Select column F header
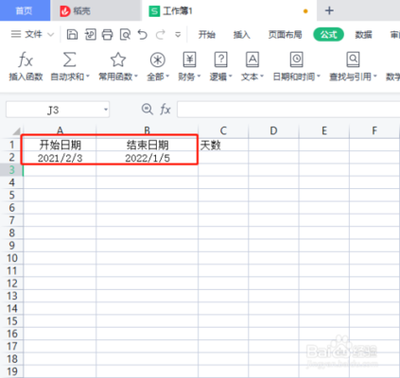This screenshot has width=400, height=378. point(374,130)
